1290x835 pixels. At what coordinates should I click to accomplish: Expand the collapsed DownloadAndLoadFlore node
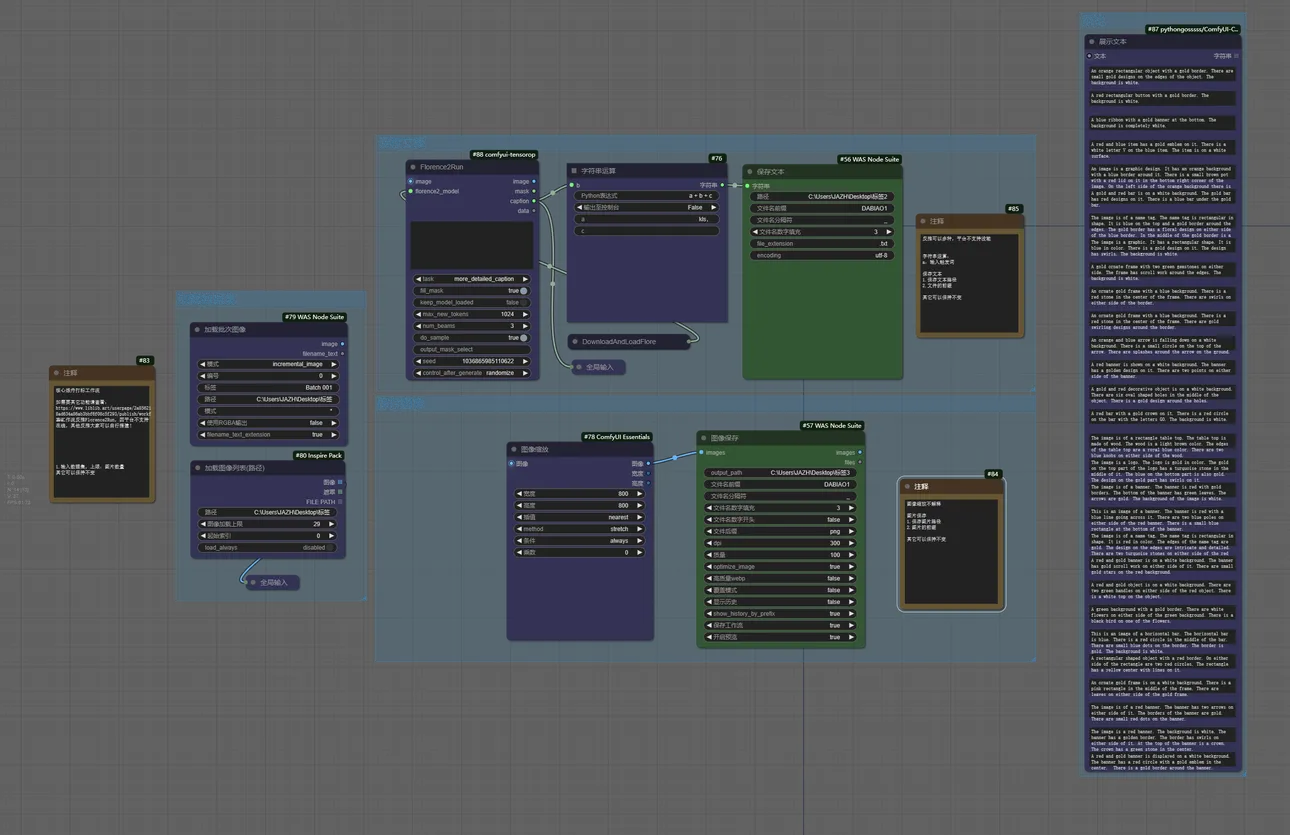576,342
